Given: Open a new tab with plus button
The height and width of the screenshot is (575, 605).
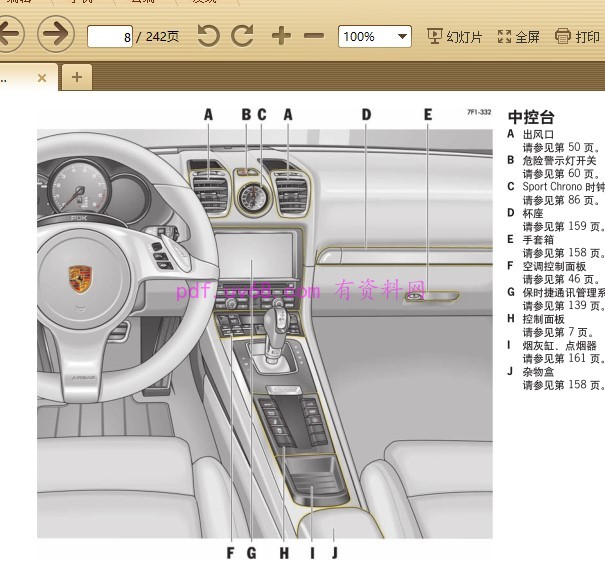Looking at the screenshot, I should (x=76, y=76).
